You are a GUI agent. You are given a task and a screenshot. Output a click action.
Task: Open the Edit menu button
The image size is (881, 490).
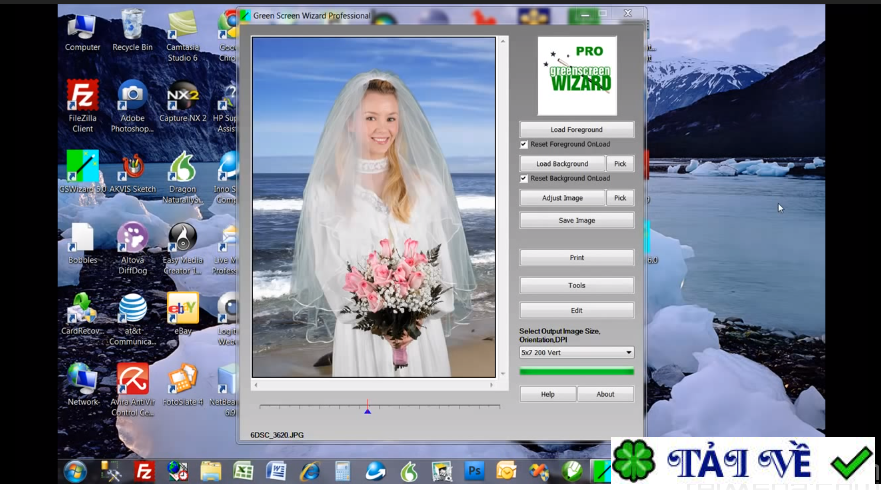576,311
